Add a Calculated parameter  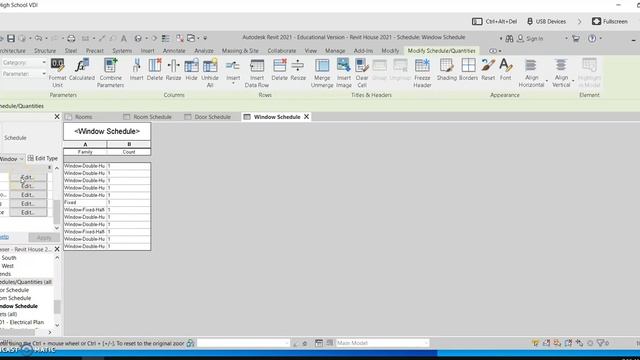[82, 69]
